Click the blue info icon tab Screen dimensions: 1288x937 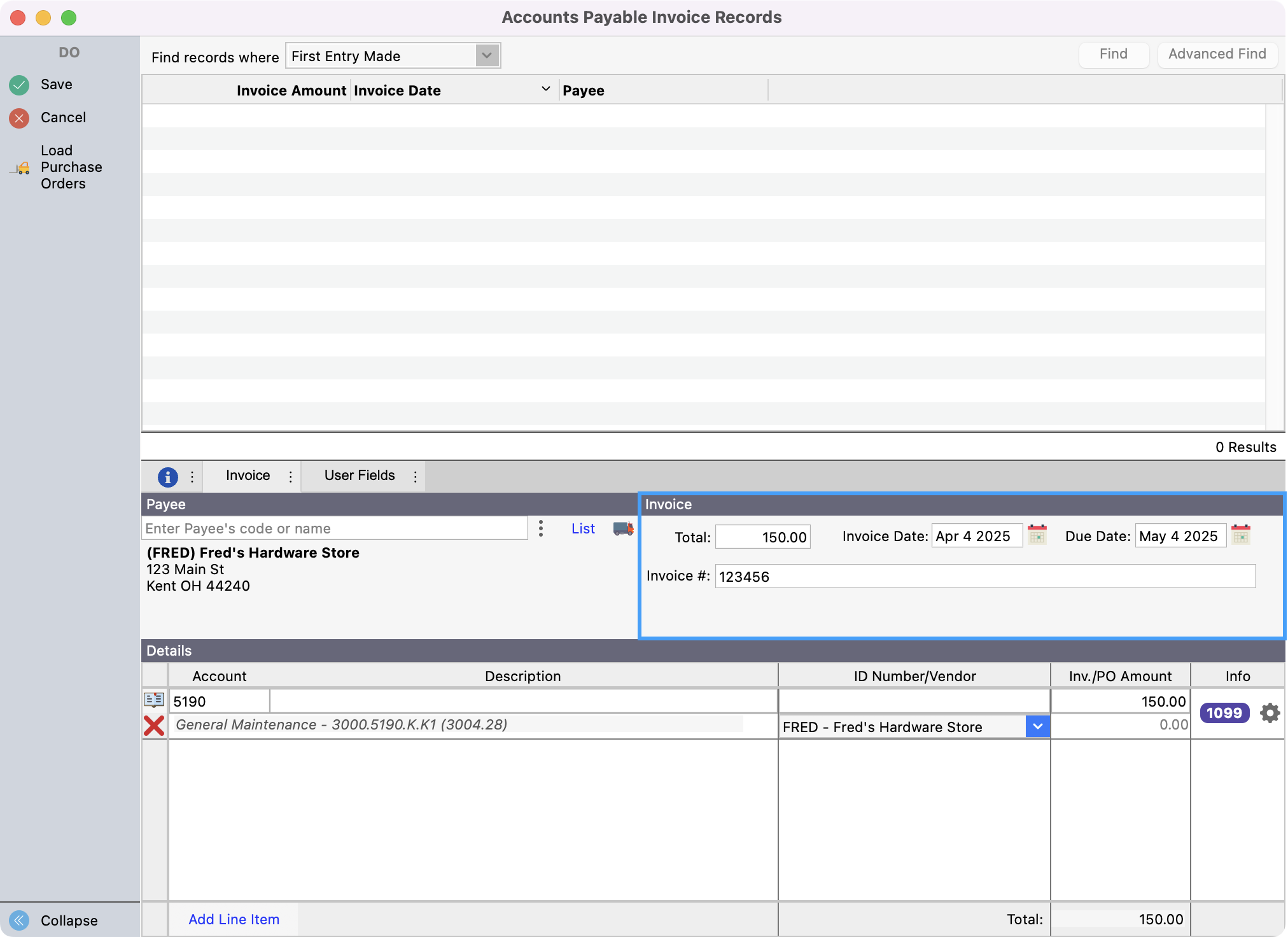(x=167, y=477)
